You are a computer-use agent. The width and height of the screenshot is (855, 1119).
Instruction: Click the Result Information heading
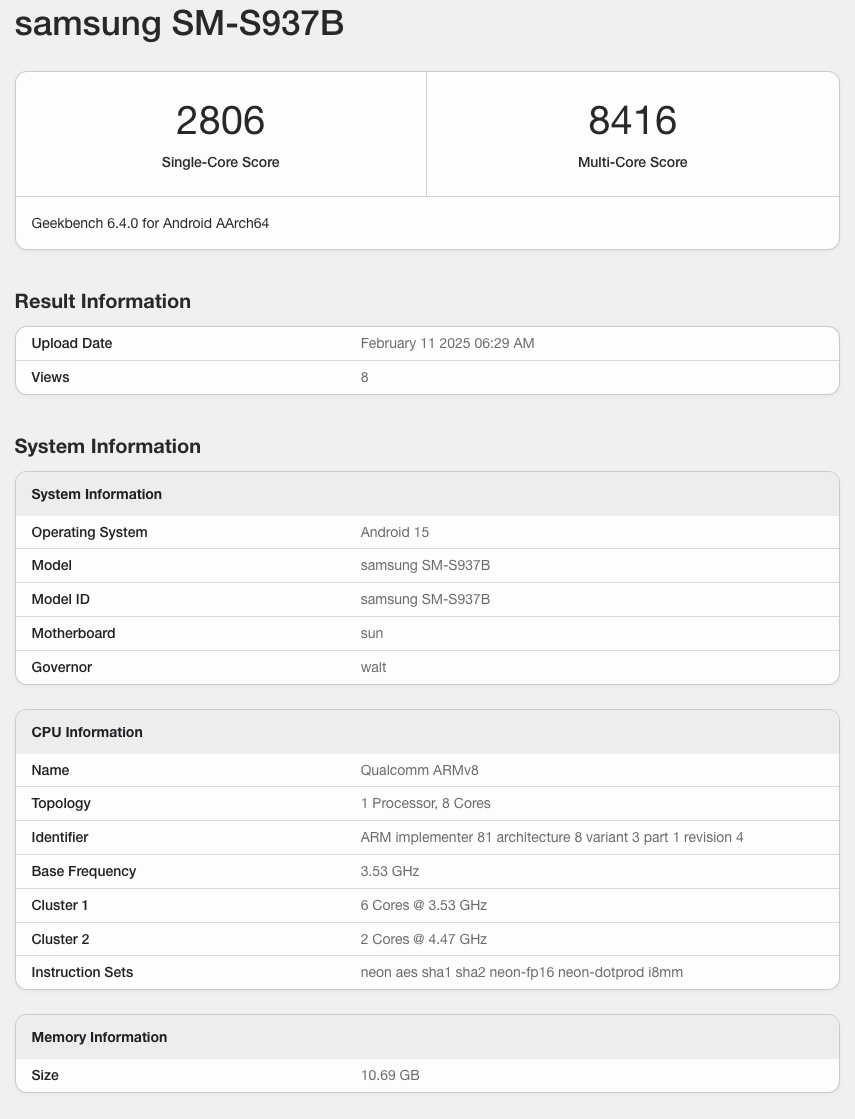click(x=102, y=301)
